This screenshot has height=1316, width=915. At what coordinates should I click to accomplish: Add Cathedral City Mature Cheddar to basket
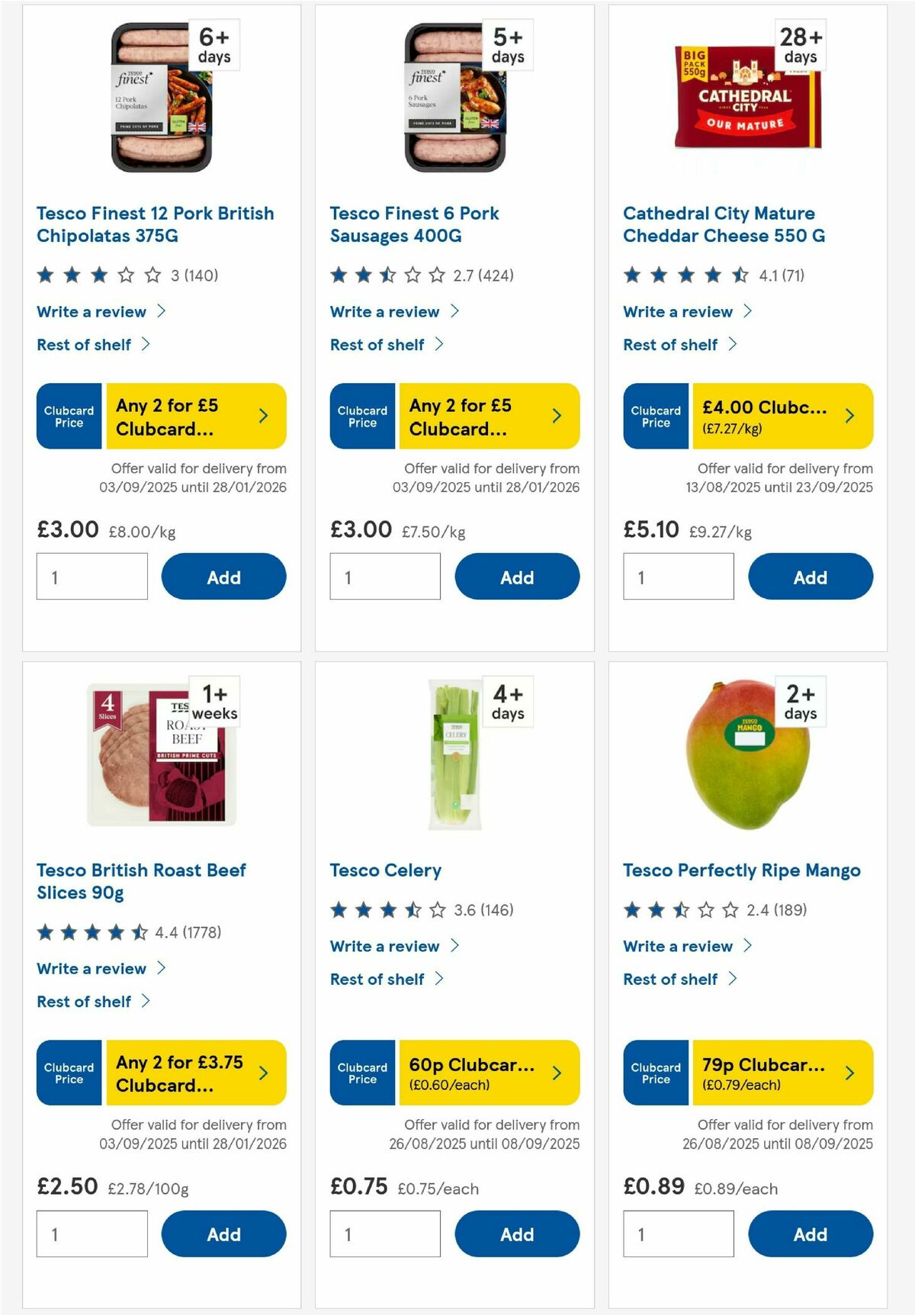(x=811, y=577)
